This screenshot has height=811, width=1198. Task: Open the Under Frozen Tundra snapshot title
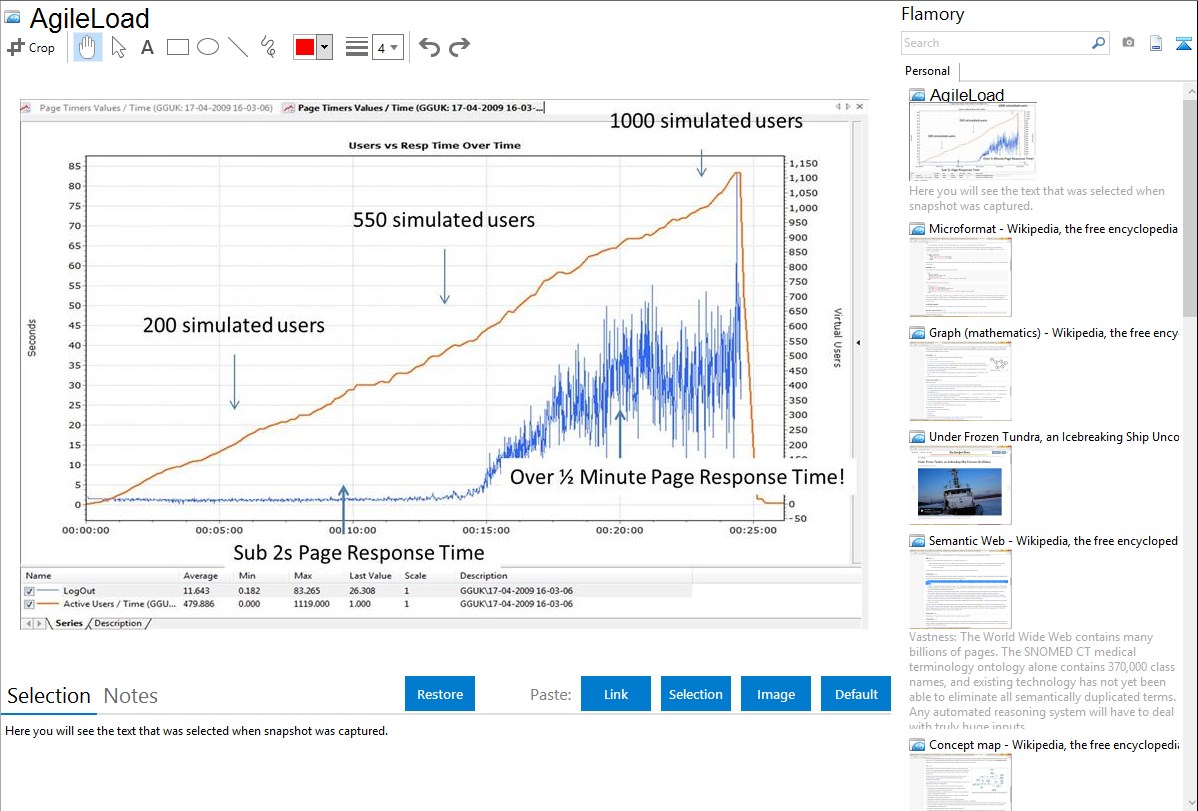[1054, 436]
